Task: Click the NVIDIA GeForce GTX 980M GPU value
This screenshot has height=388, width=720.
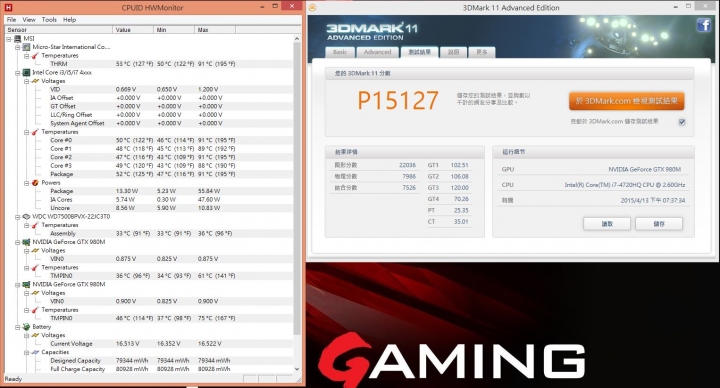Action: click(644, 169)
